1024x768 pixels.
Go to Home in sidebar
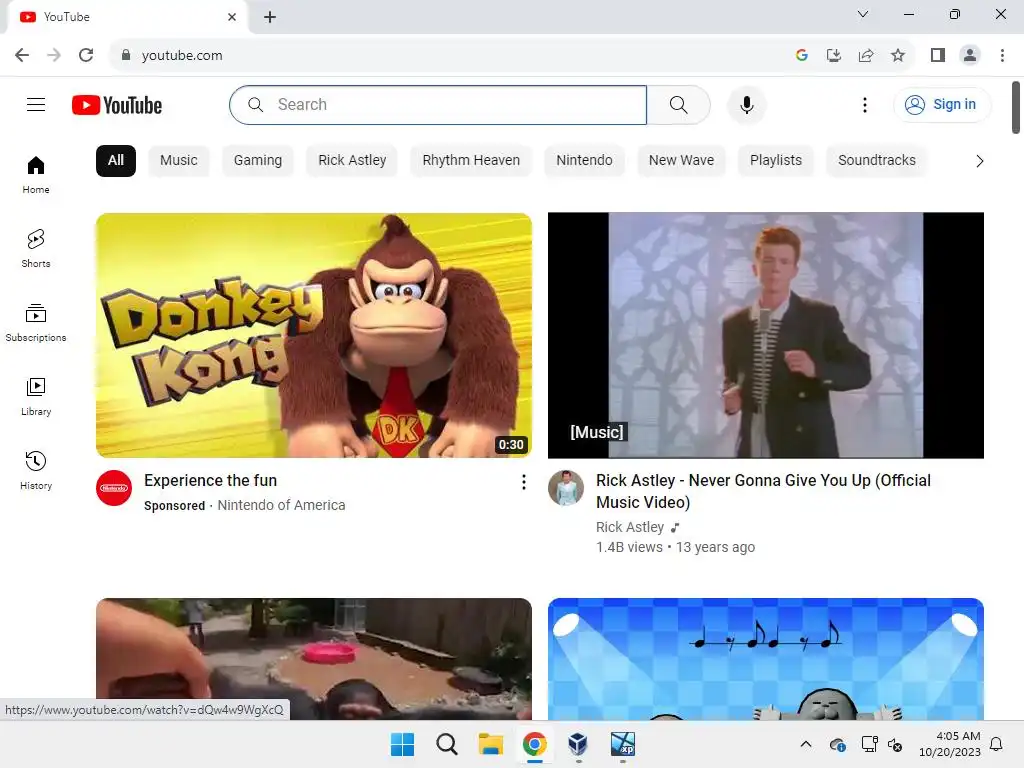click(x=36, y=175)
